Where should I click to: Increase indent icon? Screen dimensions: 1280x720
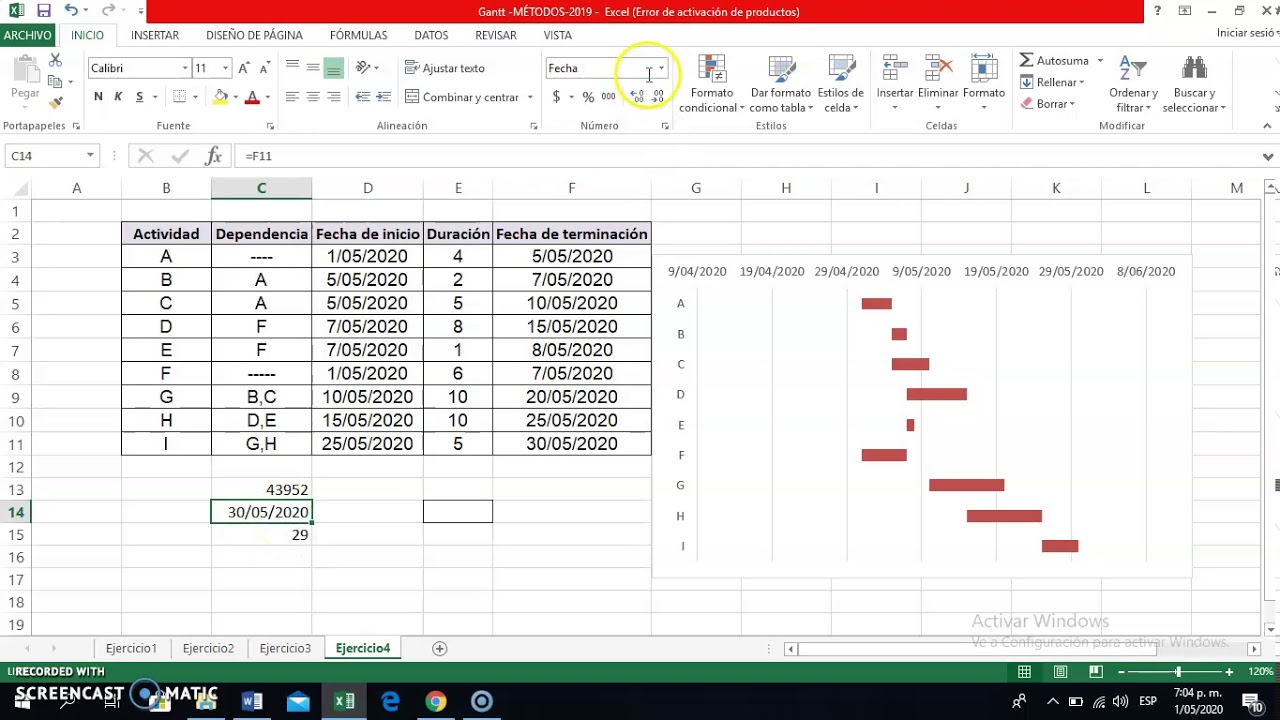[x=384, y=97]
